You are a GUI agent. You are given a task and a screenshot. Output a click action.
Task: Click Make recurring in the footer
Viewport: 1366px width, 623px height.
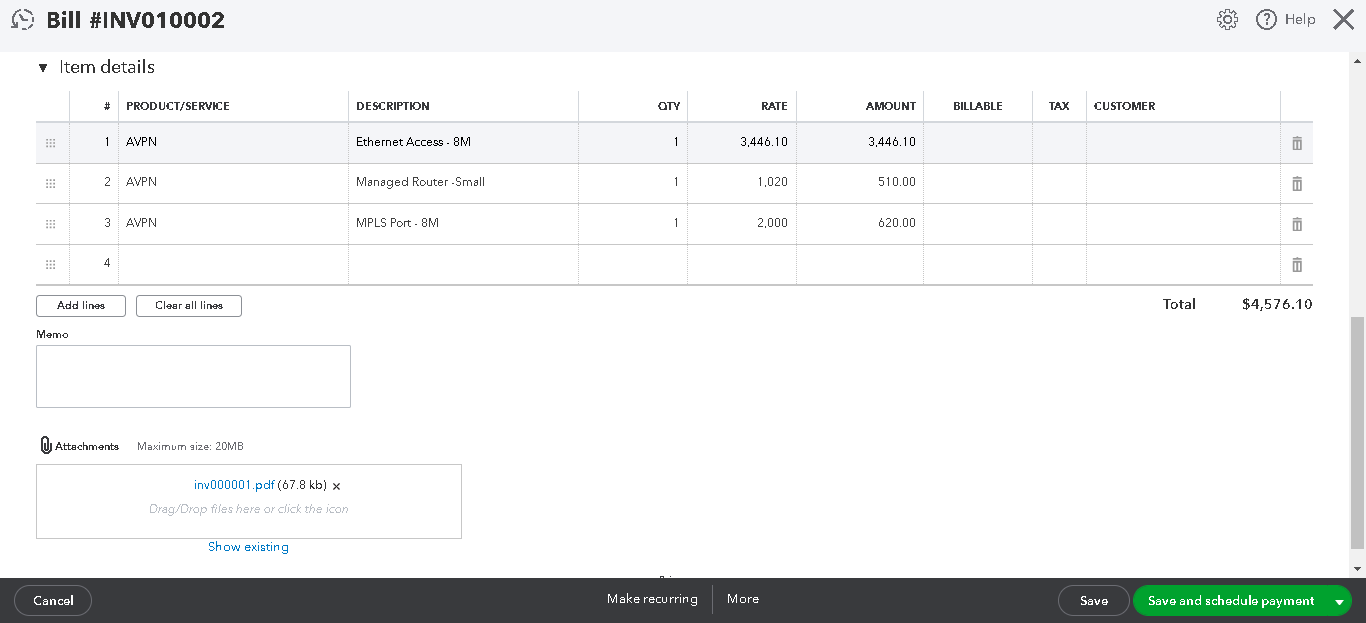[652, 599]
